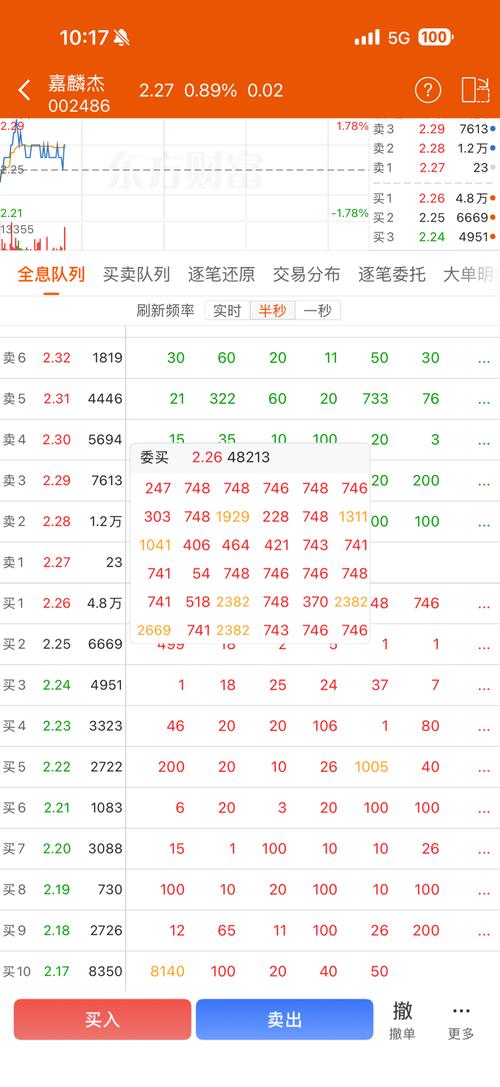Switch to 逐笔还原 tab
The height and width of the screenshot is (1087, 500).
pyautogui.click(x=221, y=275)
